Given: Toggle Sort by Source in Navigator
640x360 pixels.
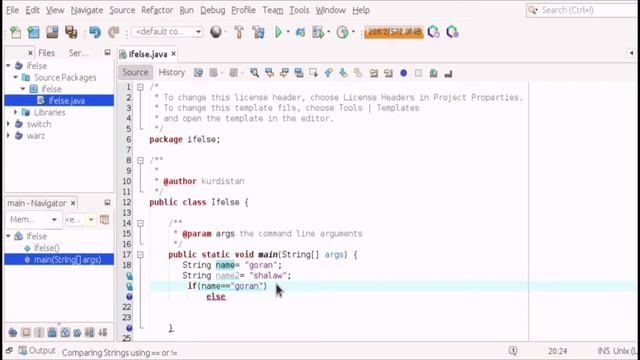Looking at the screenshot, I should coord(103,333).
